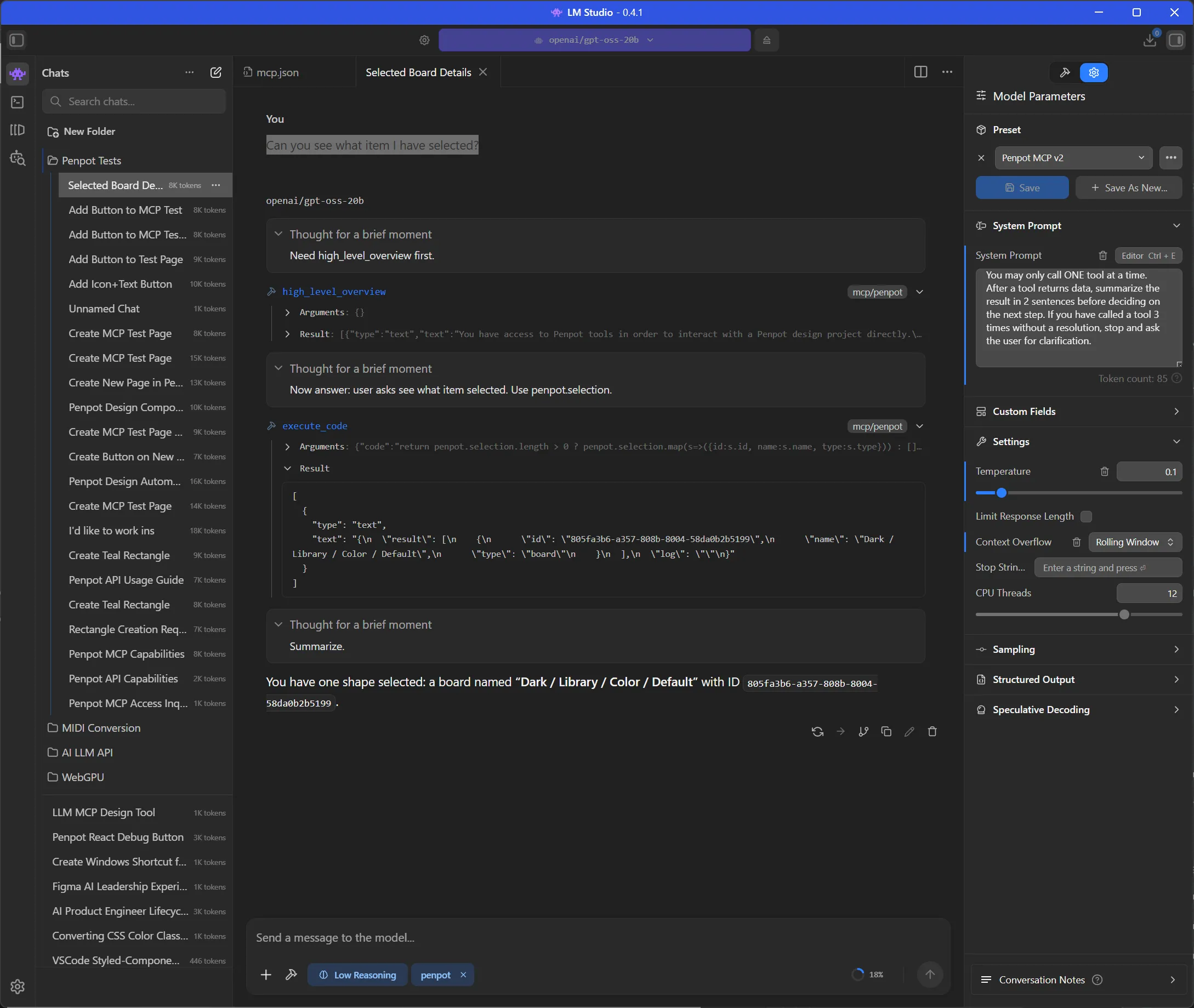Toggle the left sidebar panel visibility

point(16,40)
